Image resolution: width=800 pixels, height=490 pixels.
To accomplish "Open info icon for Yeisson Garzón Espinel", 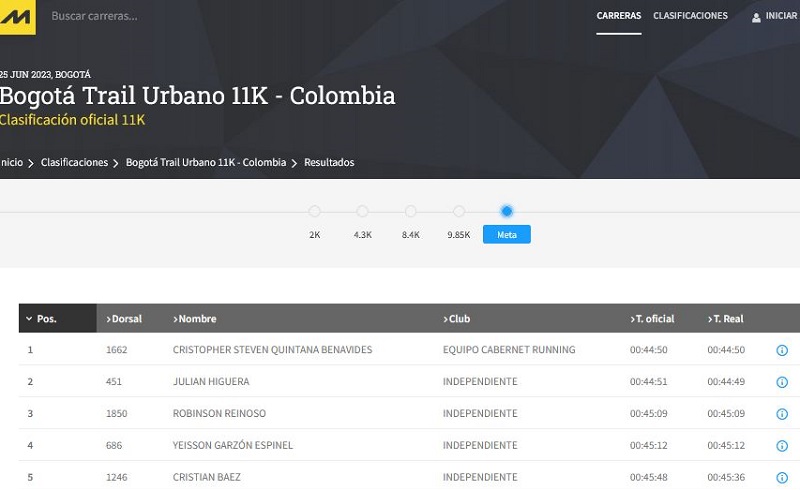I will (x=782, y=446).
